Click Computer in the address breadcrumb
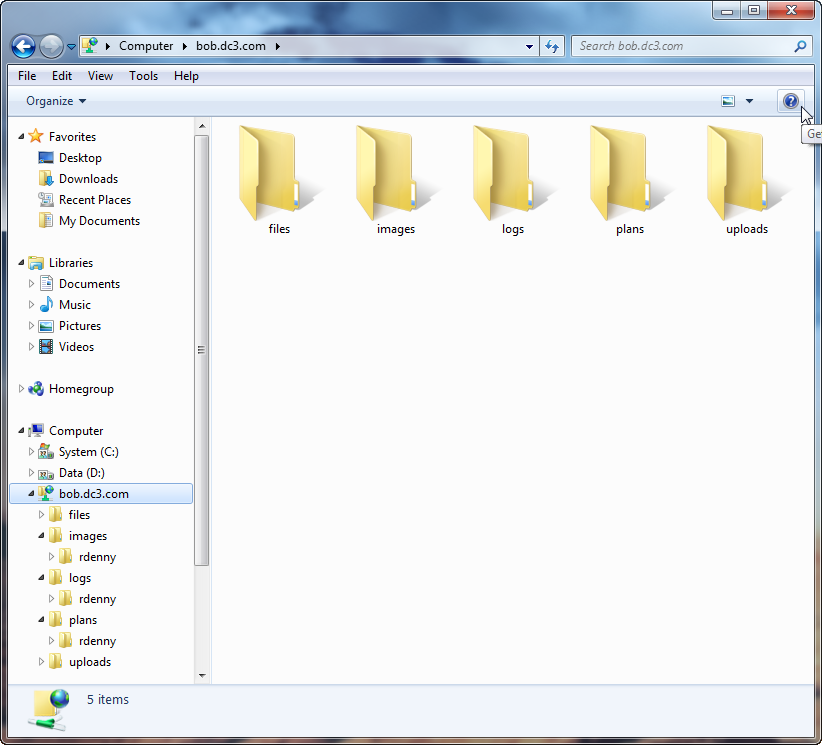The height and width of the screenshot is (745, 822). (146, 46)
